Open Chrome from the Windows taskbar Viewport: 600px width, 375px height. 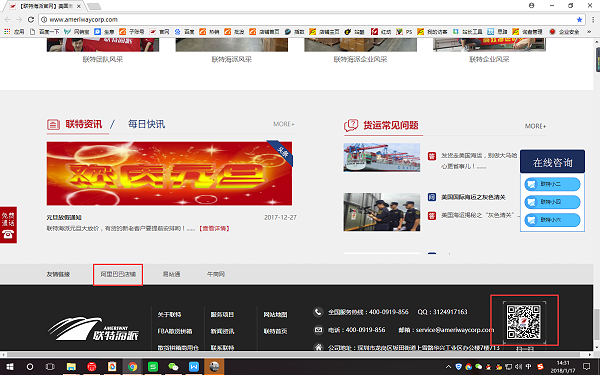click(x=132, y=367)
